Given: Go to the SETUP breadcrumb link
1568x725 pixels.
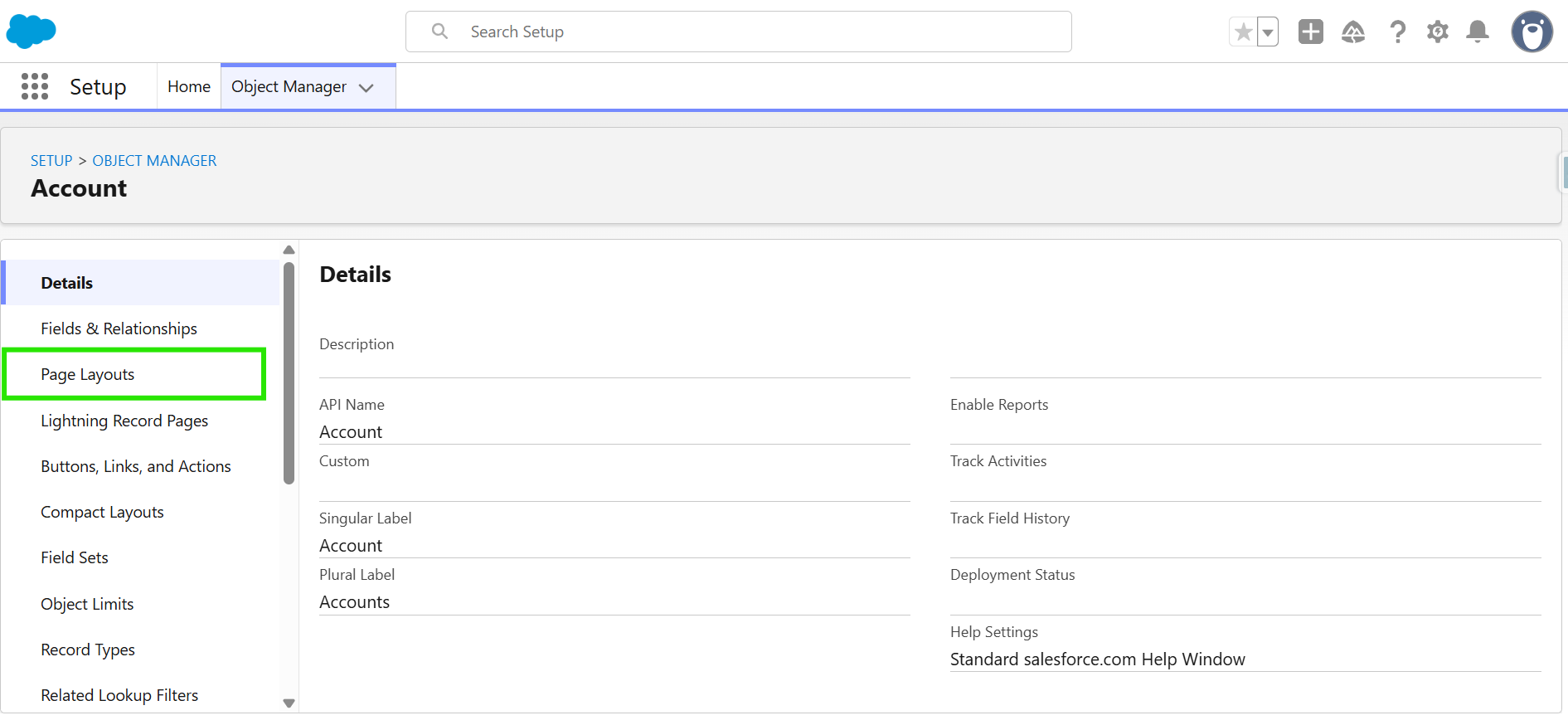Looking at the screenshot, I should [x=51, y=161].
